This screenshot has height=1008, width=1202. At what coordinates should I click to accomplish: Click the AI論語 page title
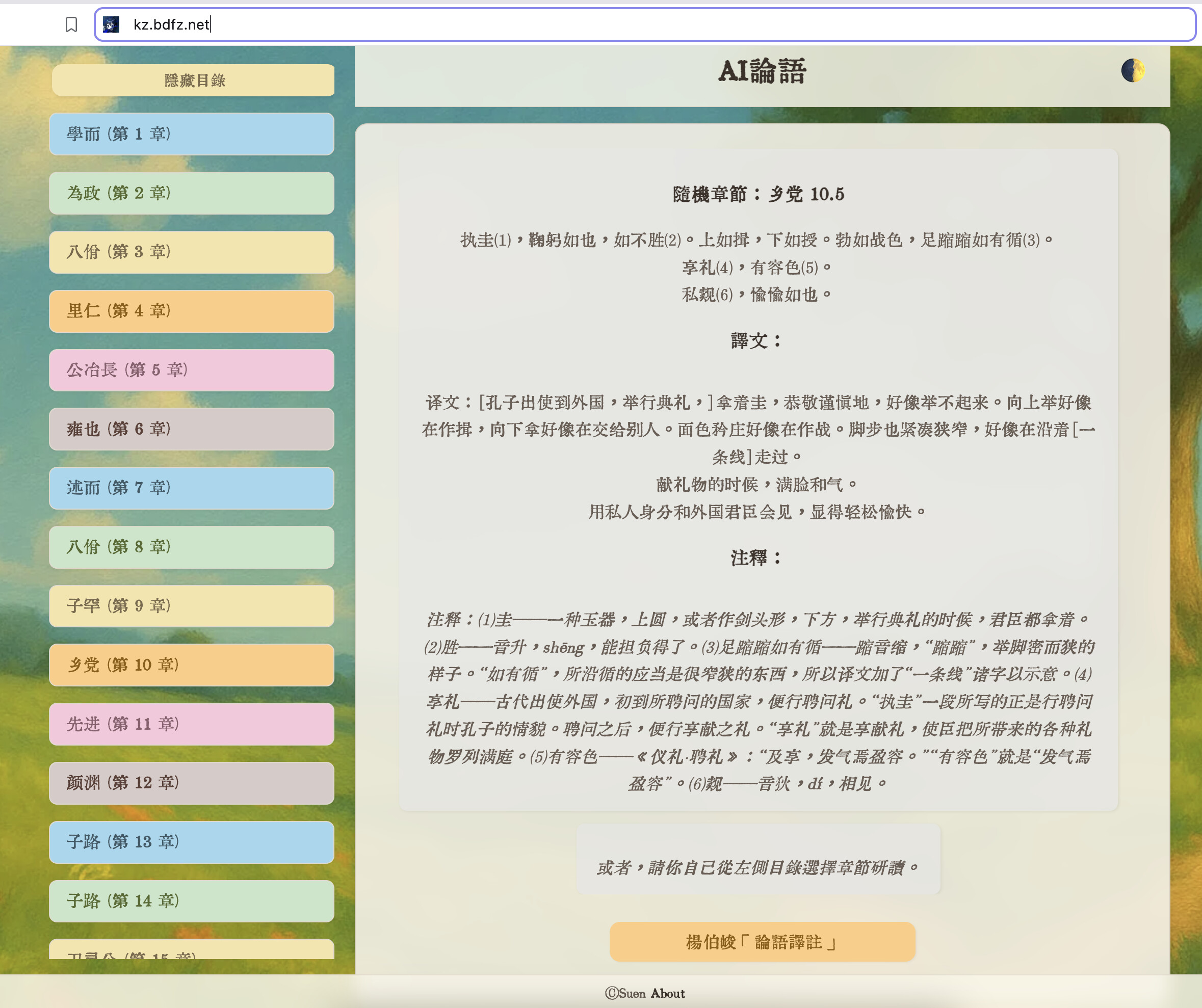tap(762, 71)
